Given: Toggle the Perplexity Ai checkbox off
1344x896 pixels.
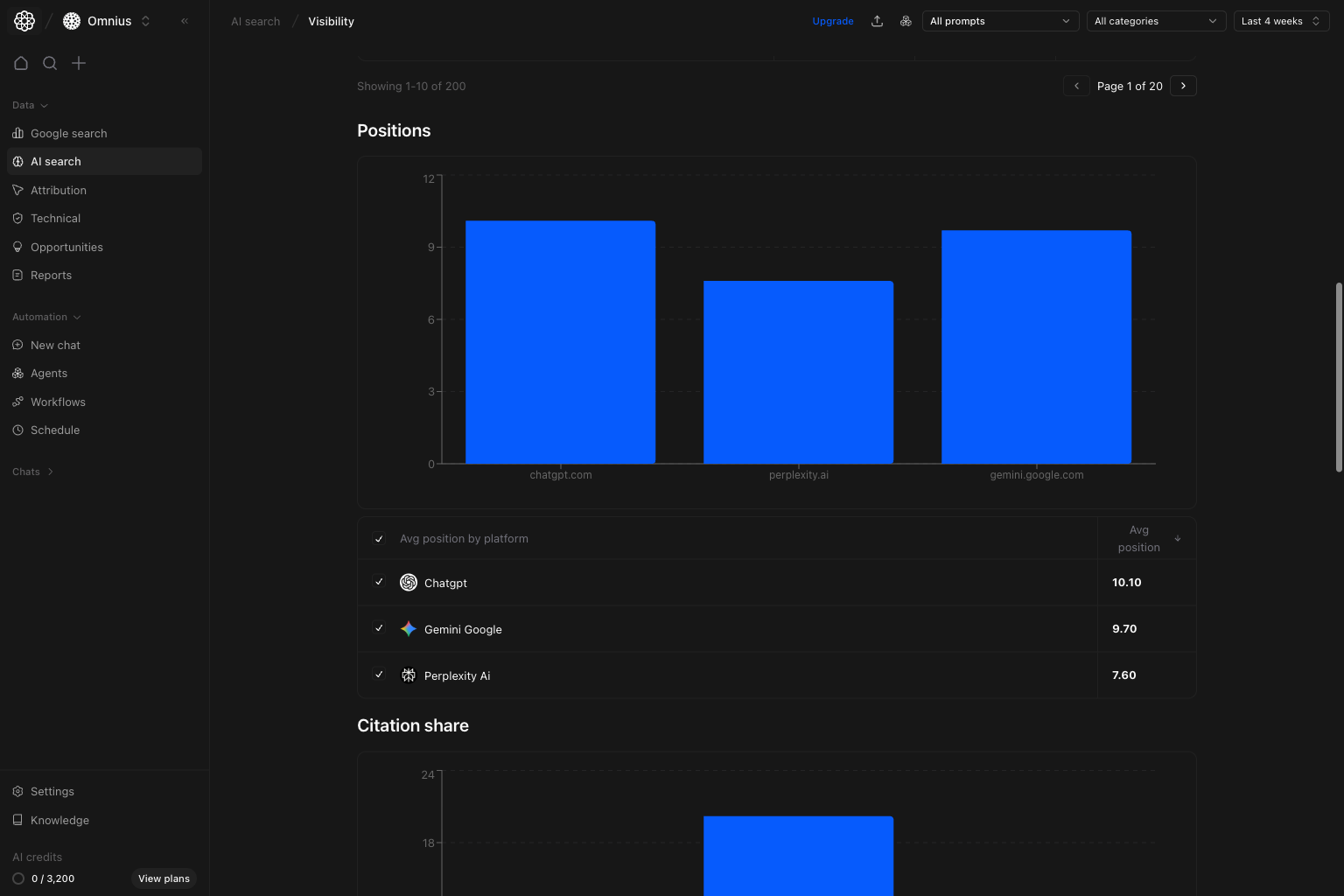Looking at the screenshot, I should pos(379,675).
